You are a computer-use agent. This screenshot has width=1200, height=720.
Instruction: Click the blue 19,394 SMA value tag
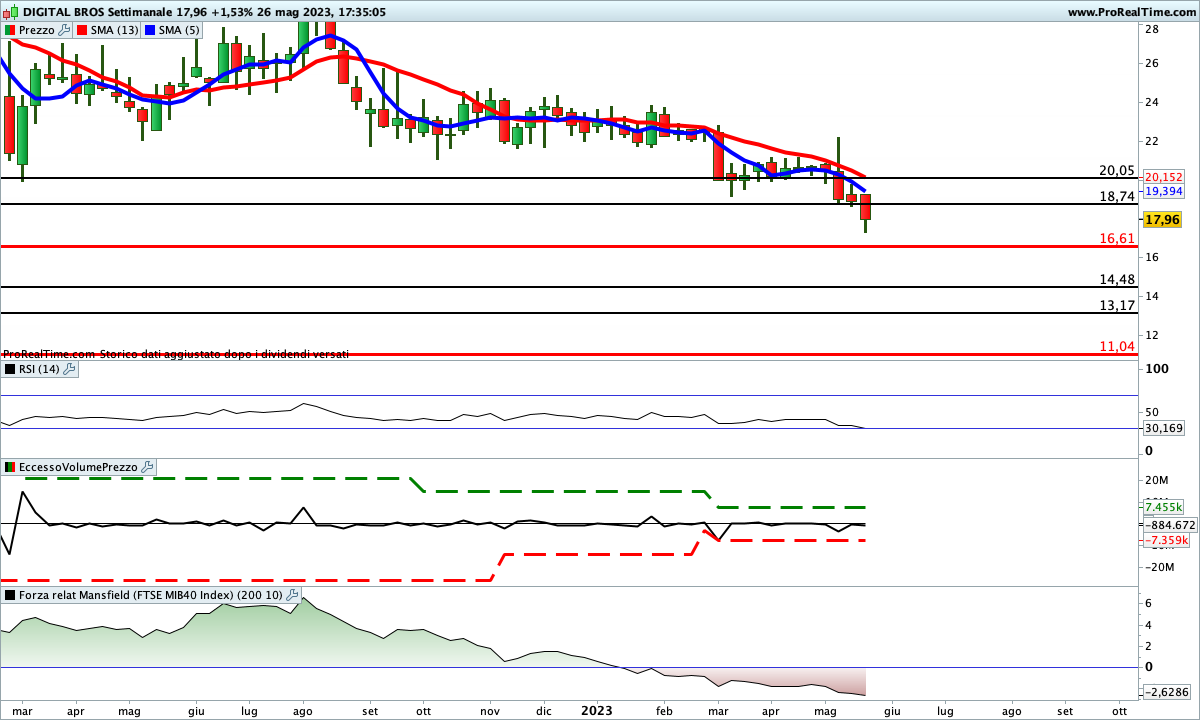click(1166, 190)
